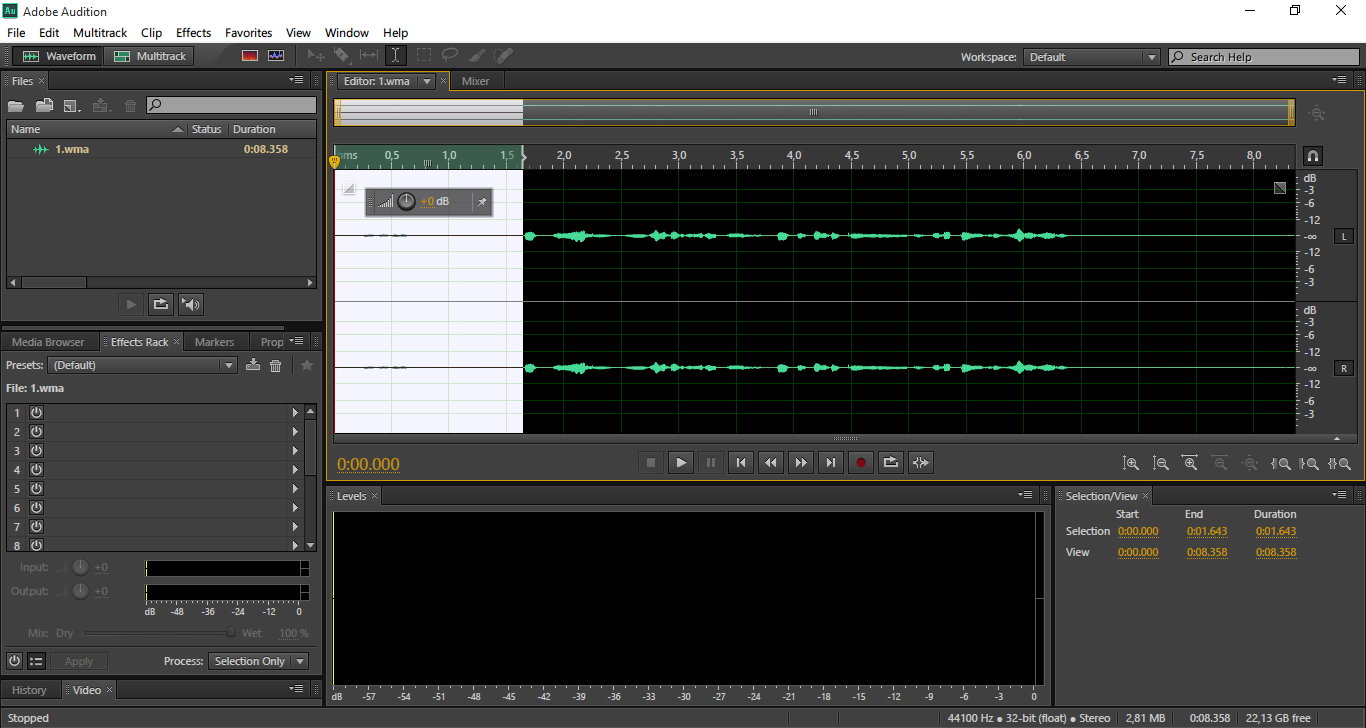Start playback with the Play button
The image size is (1366, 728).
pos(681,462)
